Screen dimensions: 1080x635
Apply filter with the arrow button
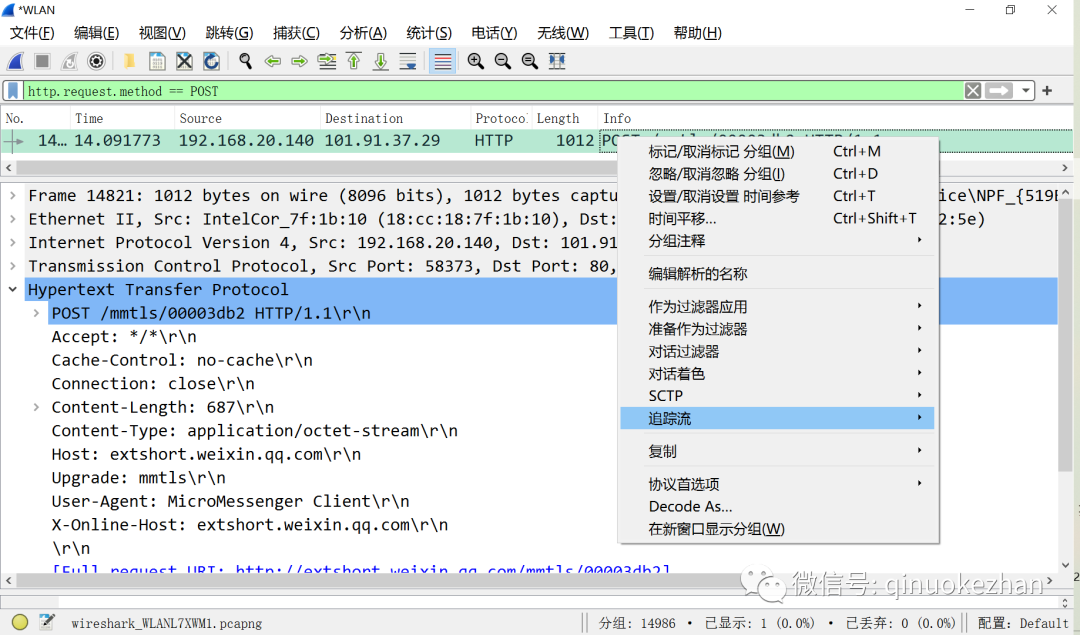(999, 90)
